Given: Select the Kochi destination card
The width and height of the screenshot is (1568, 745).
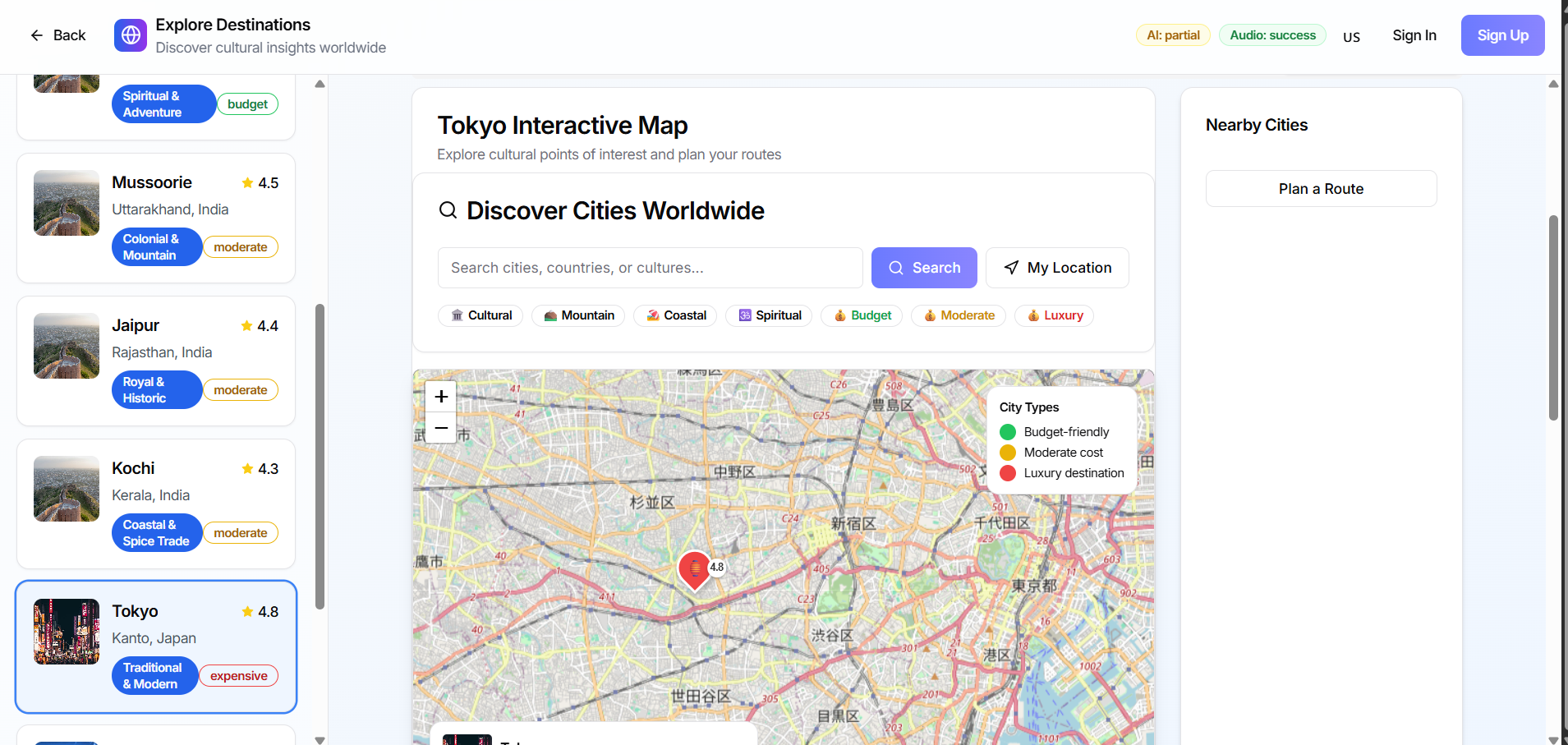Looking at the screenshot, I should pyautogui.click(x=156, y=504).
